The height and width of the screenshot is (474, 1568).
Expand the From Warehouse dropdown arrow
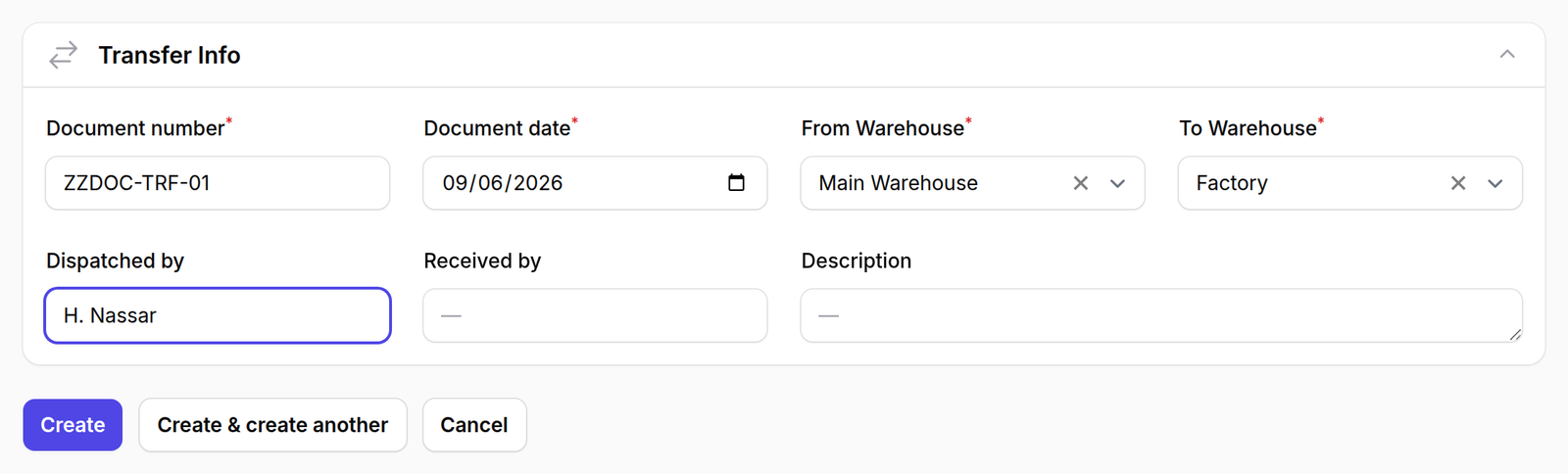click(x=1117, y=183)
